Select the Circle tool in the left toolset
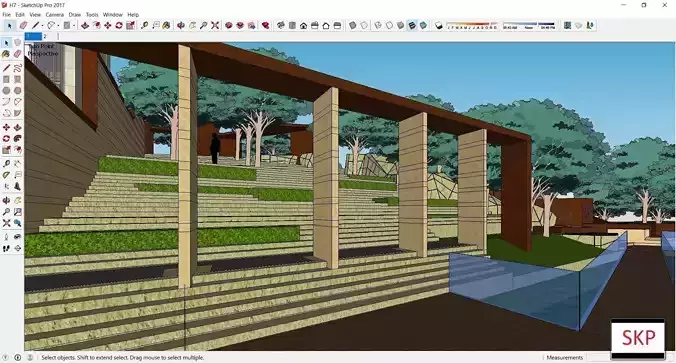Image resolution: width=676 pixels, height=363 pixels. pos(6,91)
